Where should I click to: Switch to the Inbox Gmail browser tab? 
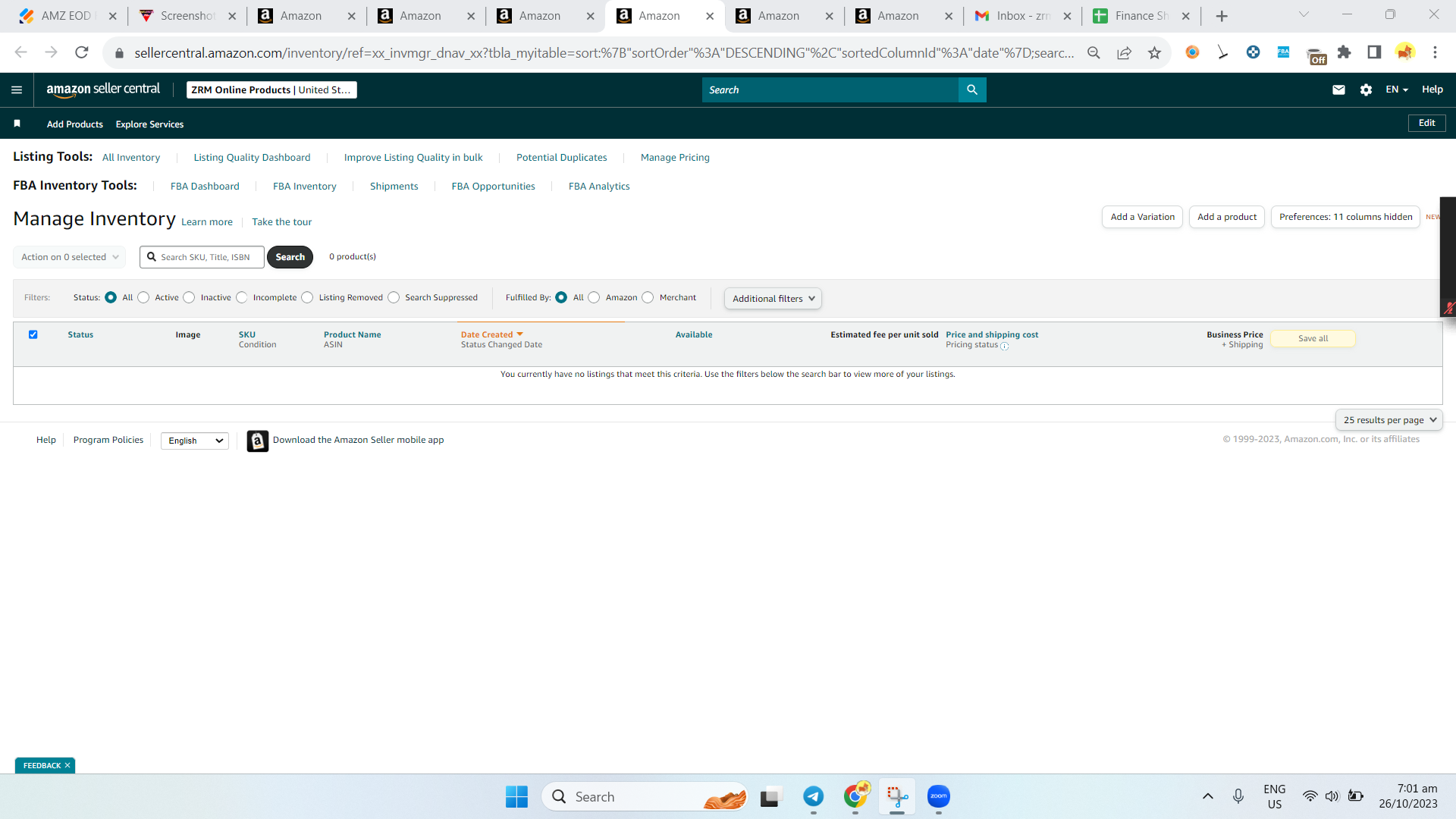pyautogui.click(x=1024, y=16)
